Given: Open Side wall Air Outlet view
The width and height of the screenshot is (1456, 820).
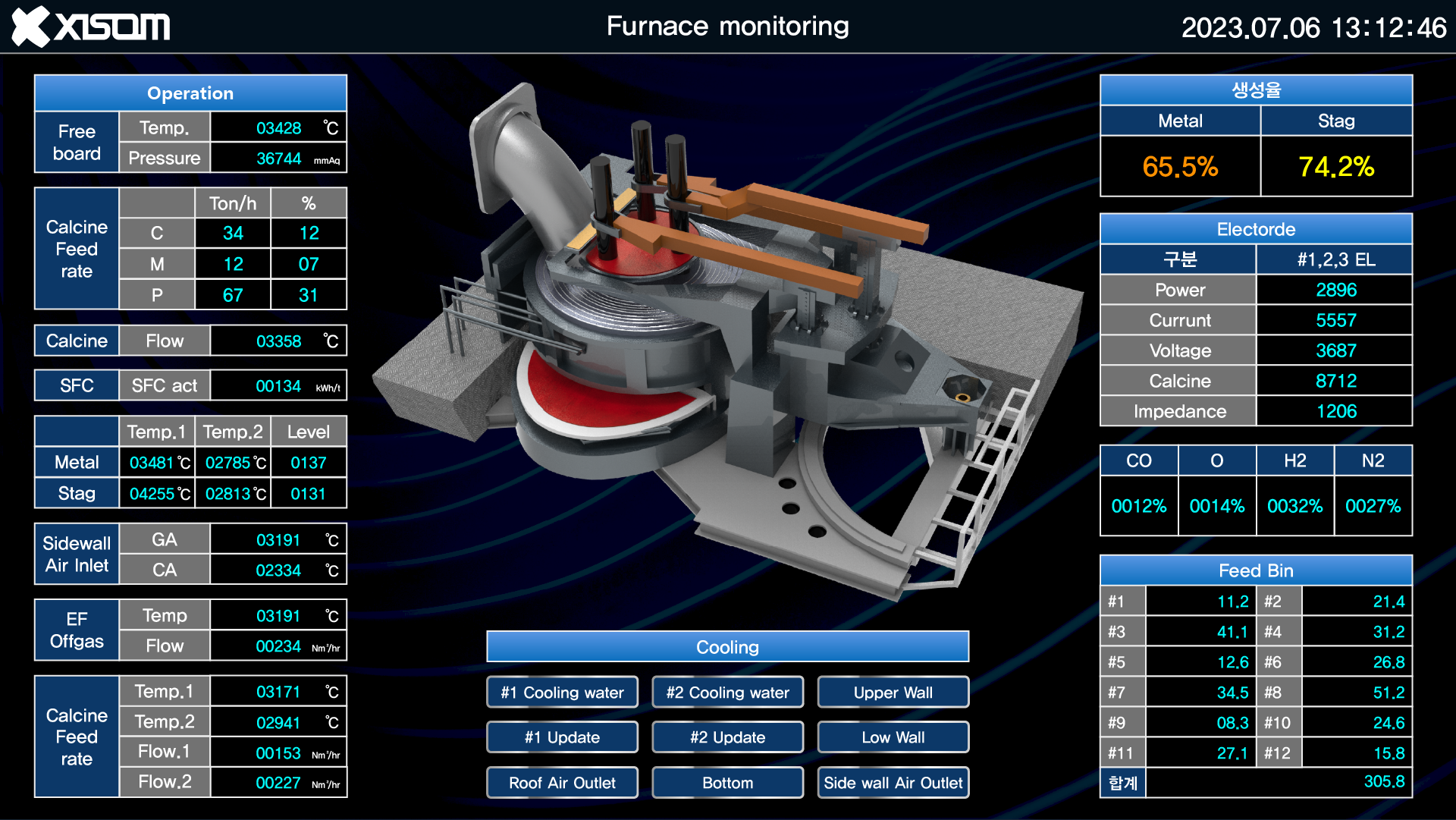Looking at the screenshot, I should click(893, 783).
